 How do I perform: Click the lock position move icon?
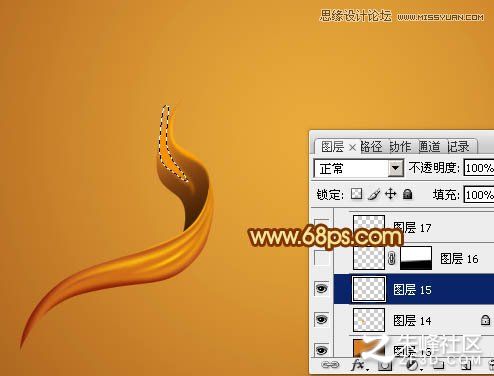(x=390, y=194)
